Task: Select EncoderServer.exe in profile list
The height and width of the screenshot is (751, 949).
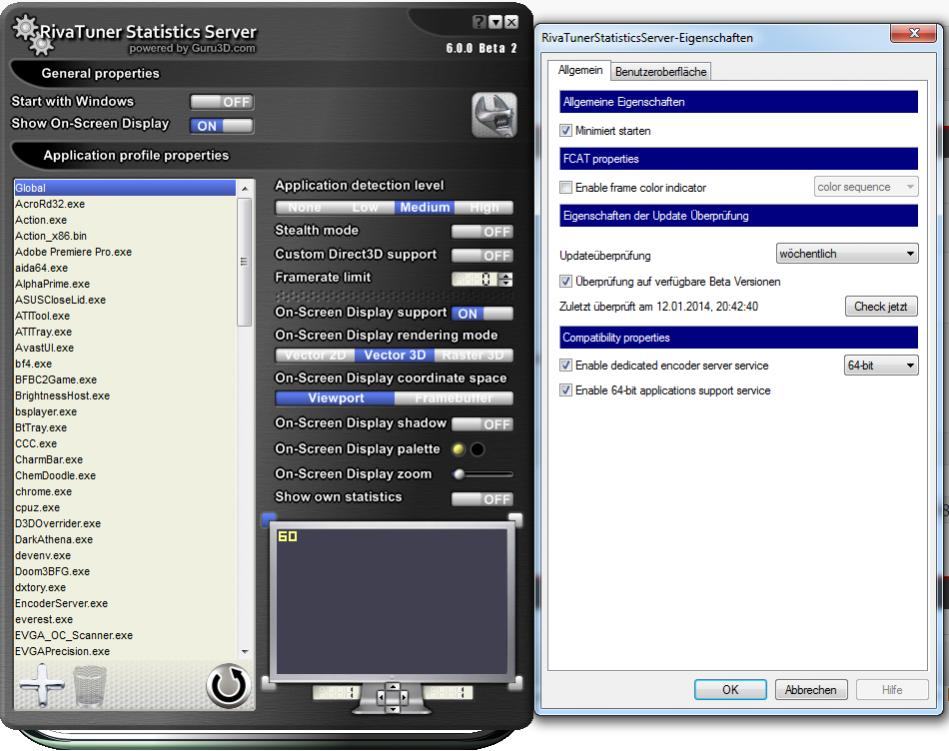Action: [125, 603]
